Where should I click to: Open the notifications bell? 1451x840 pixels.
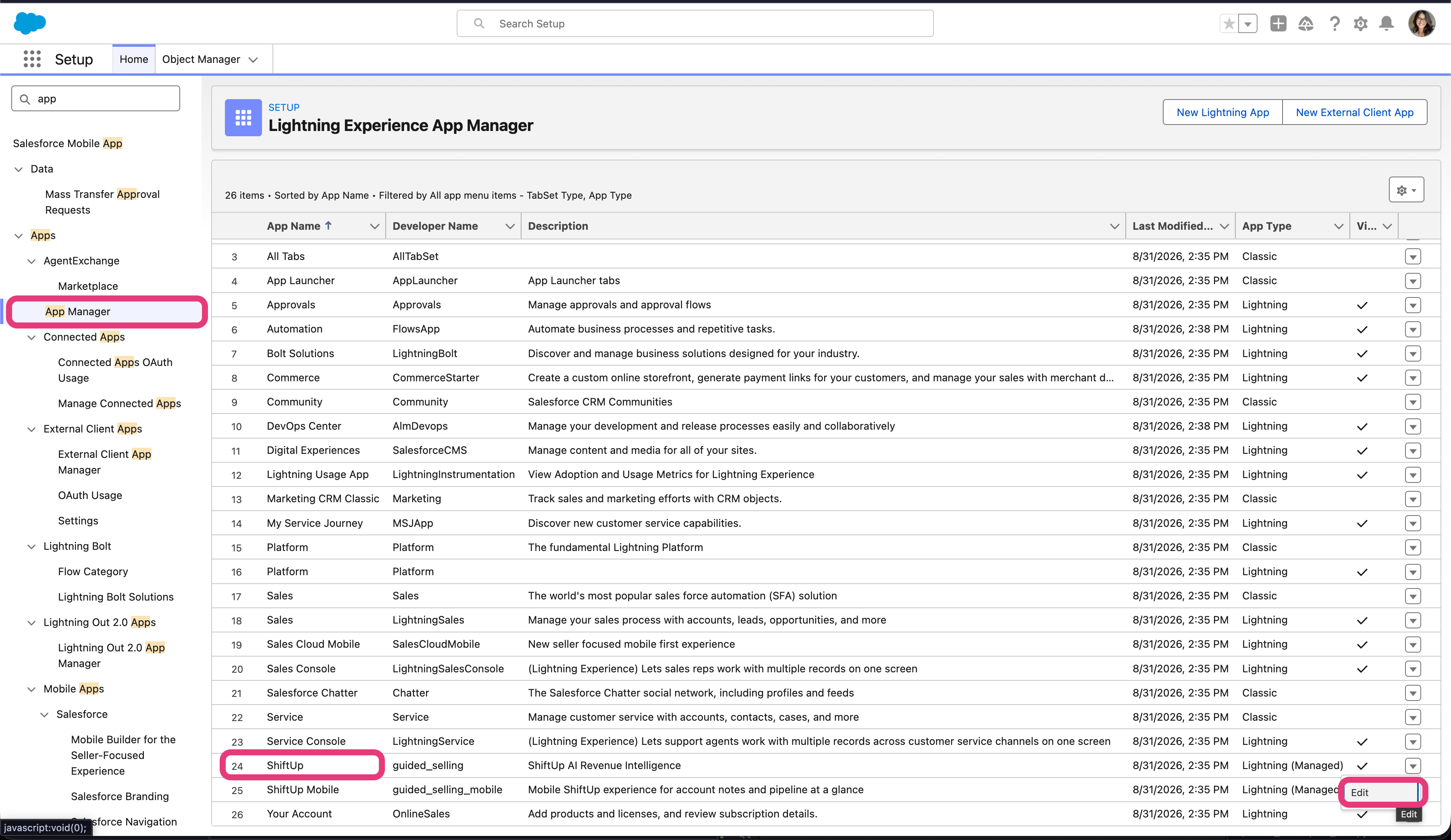click(1387, 24)
